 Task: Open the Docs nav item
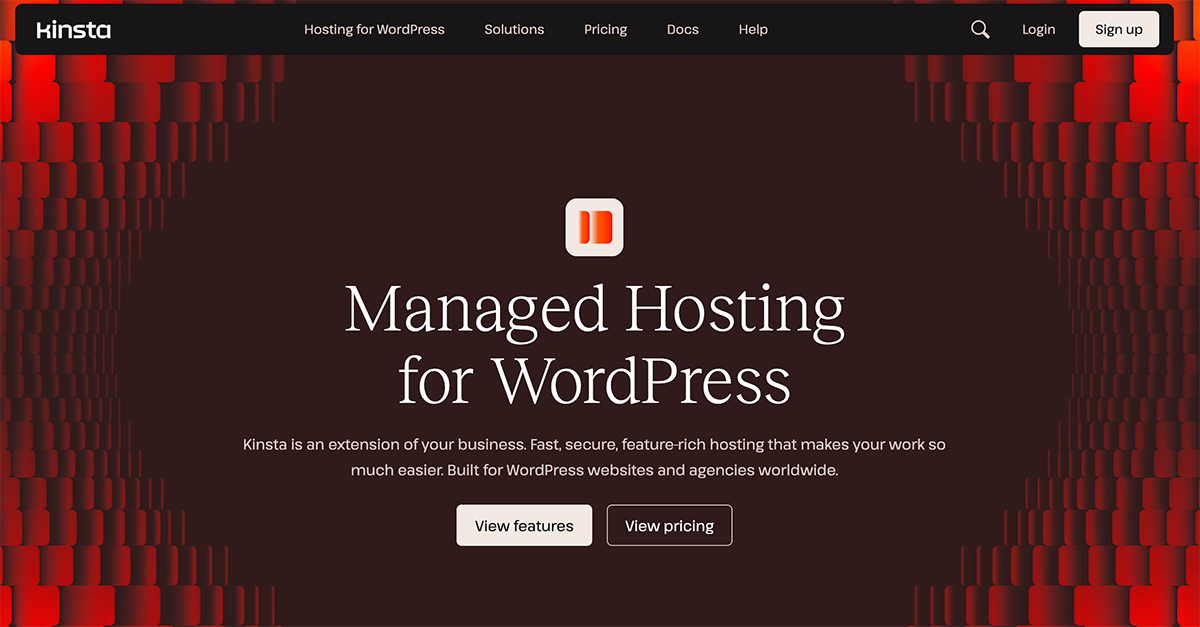tap(683, 30)
